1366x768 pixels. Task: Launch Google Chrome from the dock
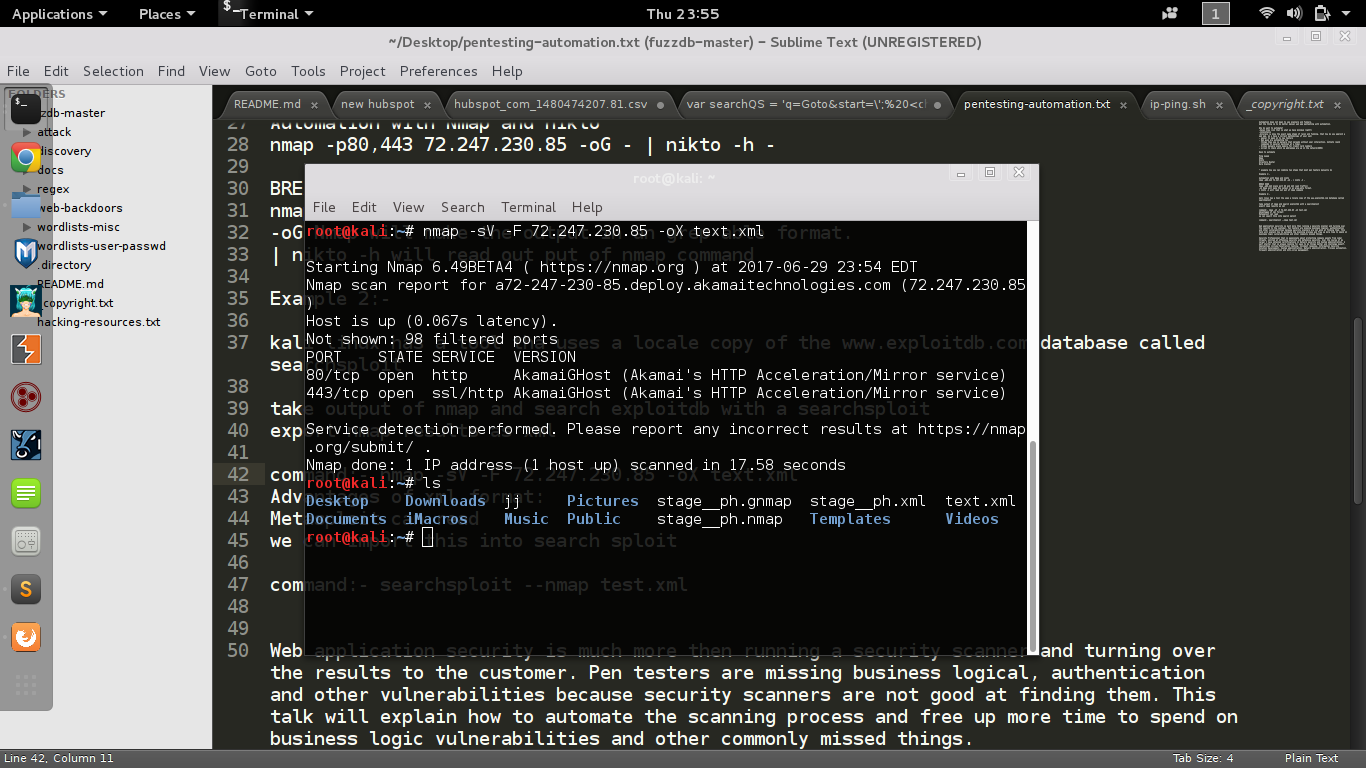[26, 157]
